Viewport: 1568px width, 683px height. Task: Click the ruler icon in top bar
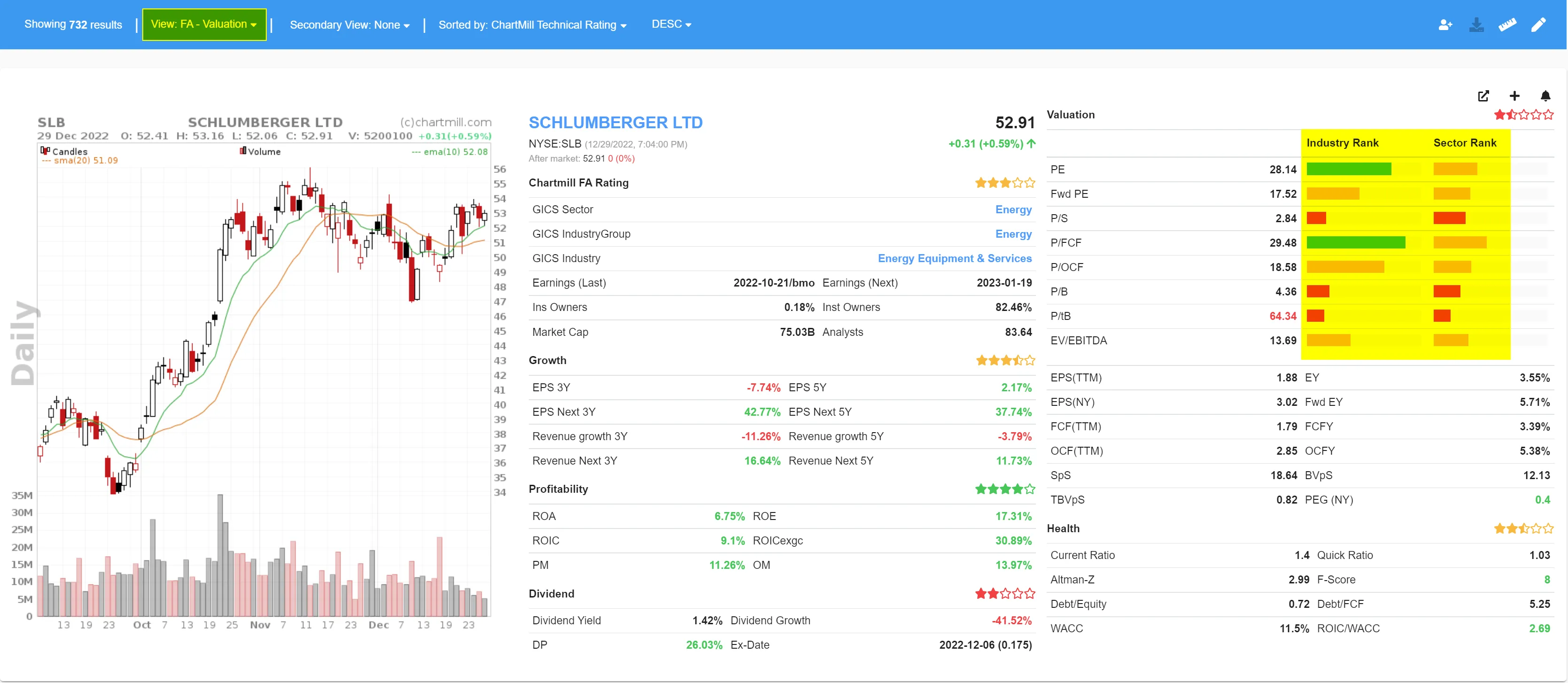pyautogui.click(x=1507, y=25)
